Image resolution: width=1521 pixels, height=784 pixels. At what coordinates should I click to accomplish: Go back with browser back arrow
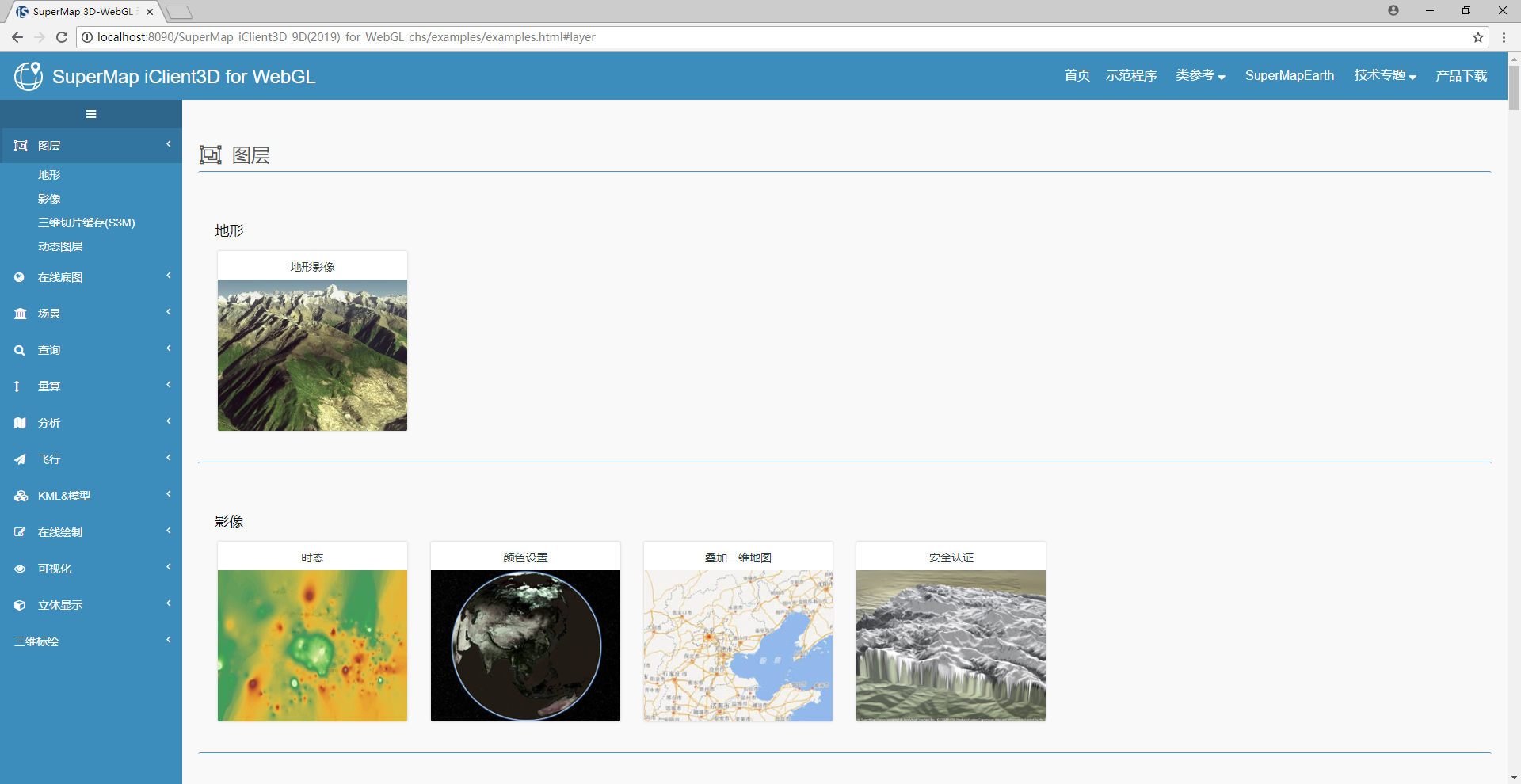pos(17,37)
